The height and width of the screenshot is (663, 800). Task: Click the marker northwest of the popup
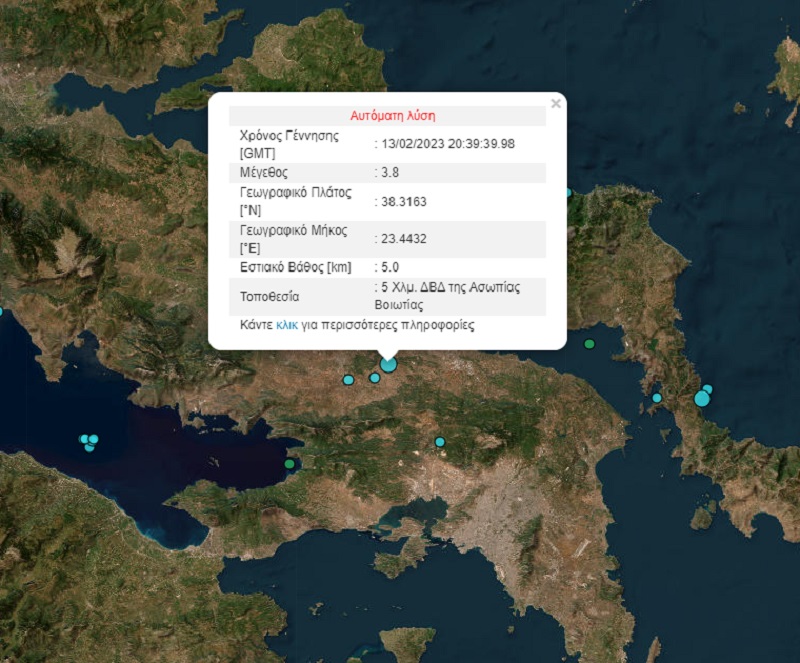(x=349, y=380)
